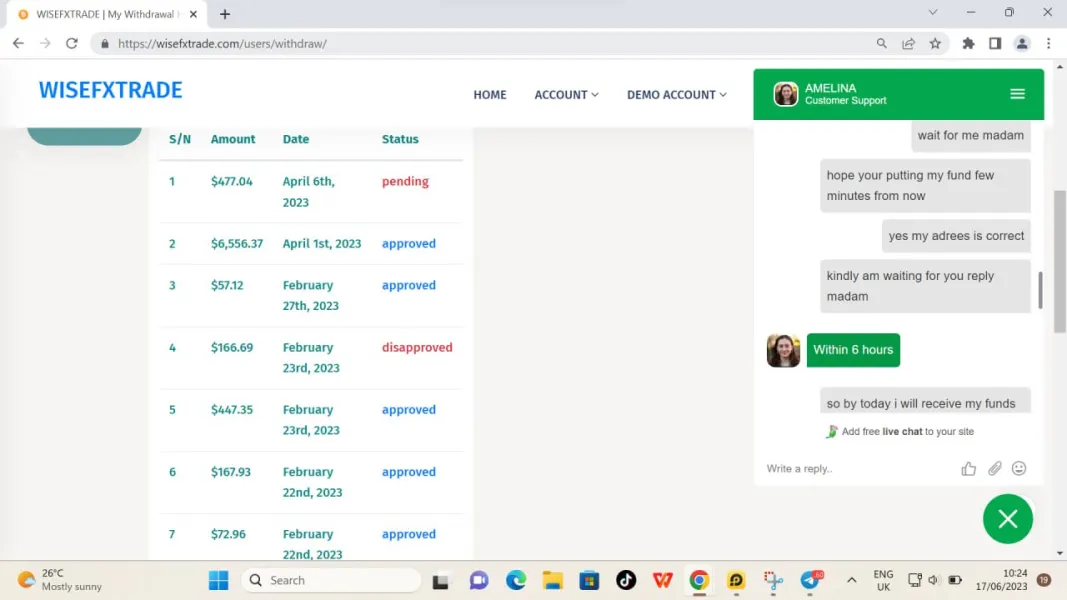Show hidden system tray icons
The image size is (1067, 600).
[x=851, y=580]
